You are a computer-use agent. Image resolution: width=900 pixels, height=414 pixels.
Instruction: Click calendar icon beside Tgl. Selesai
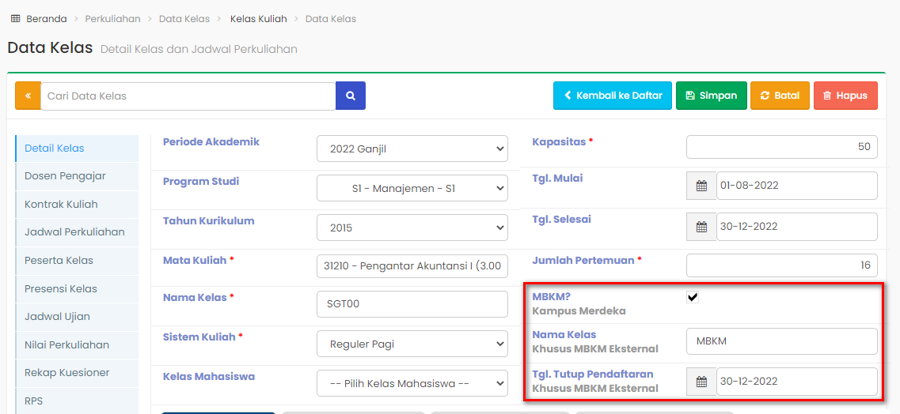(701, 227)
